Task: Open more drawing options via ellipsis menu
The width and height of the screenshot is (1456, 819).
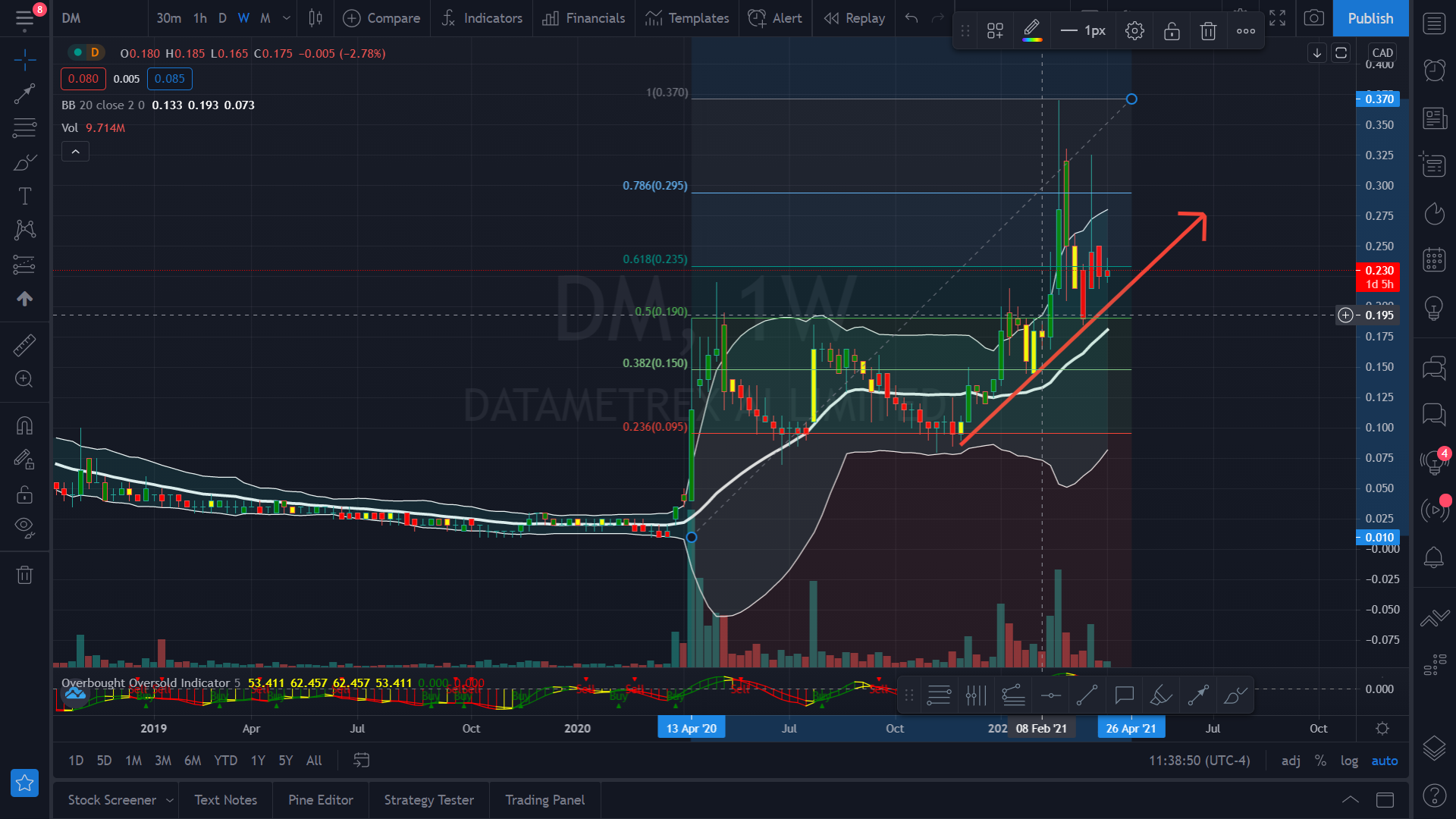Action: point(1244,30)
